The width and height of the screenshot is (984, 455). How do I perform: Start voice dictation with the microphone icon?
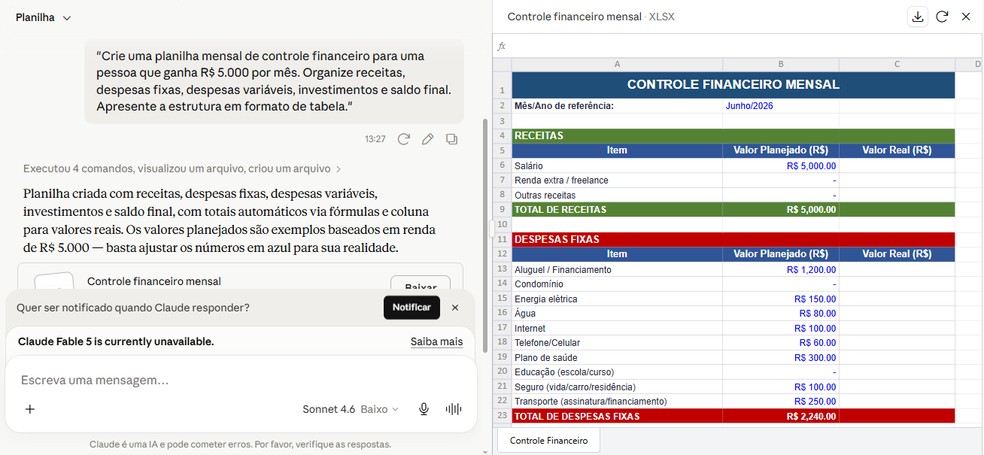point(424,409)
